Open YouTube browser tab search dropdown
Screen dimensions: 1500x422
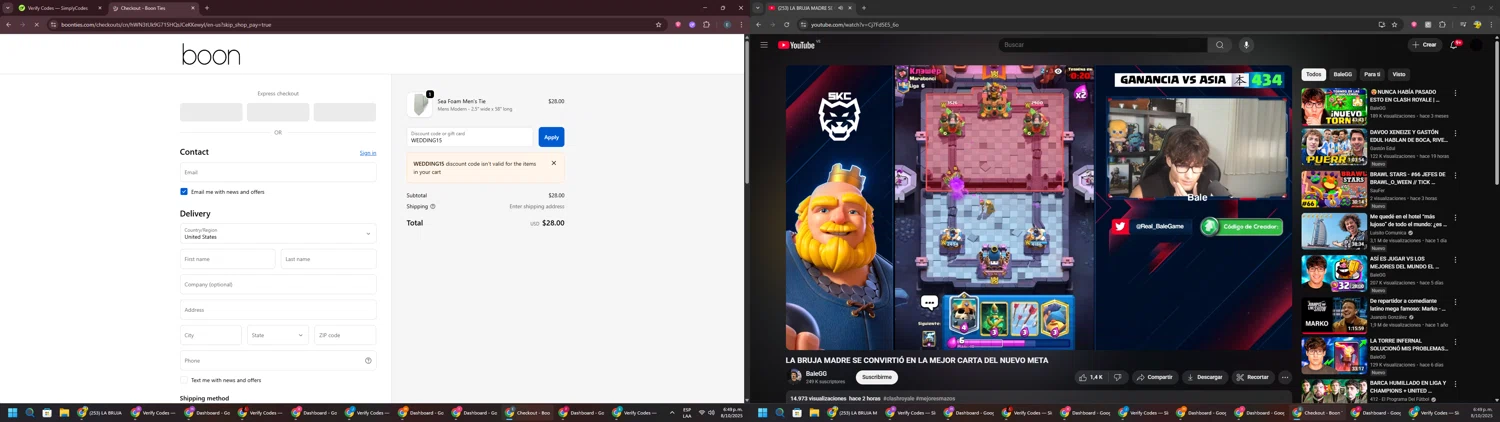coord(757,8)
